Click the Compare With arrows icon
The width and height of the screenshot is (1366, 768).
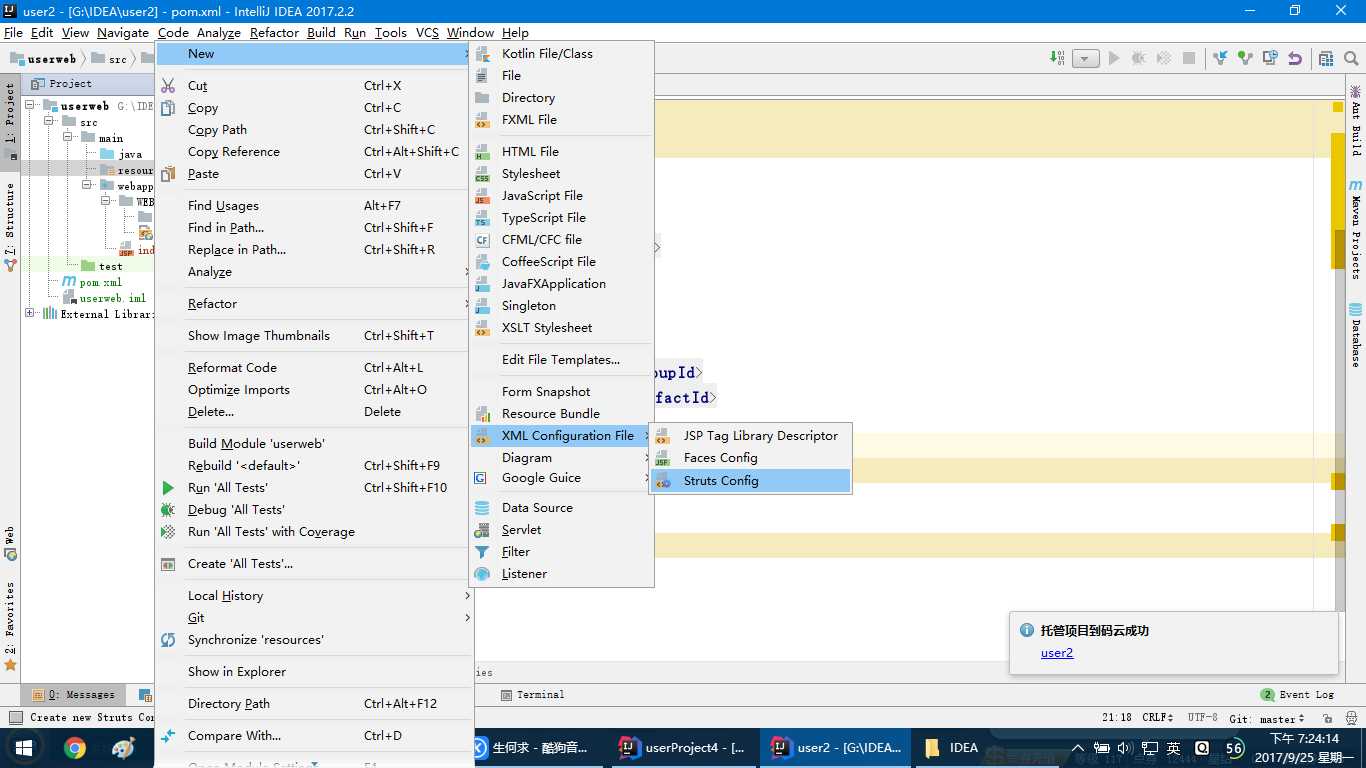pyautogui.click(x=168, y=736)
